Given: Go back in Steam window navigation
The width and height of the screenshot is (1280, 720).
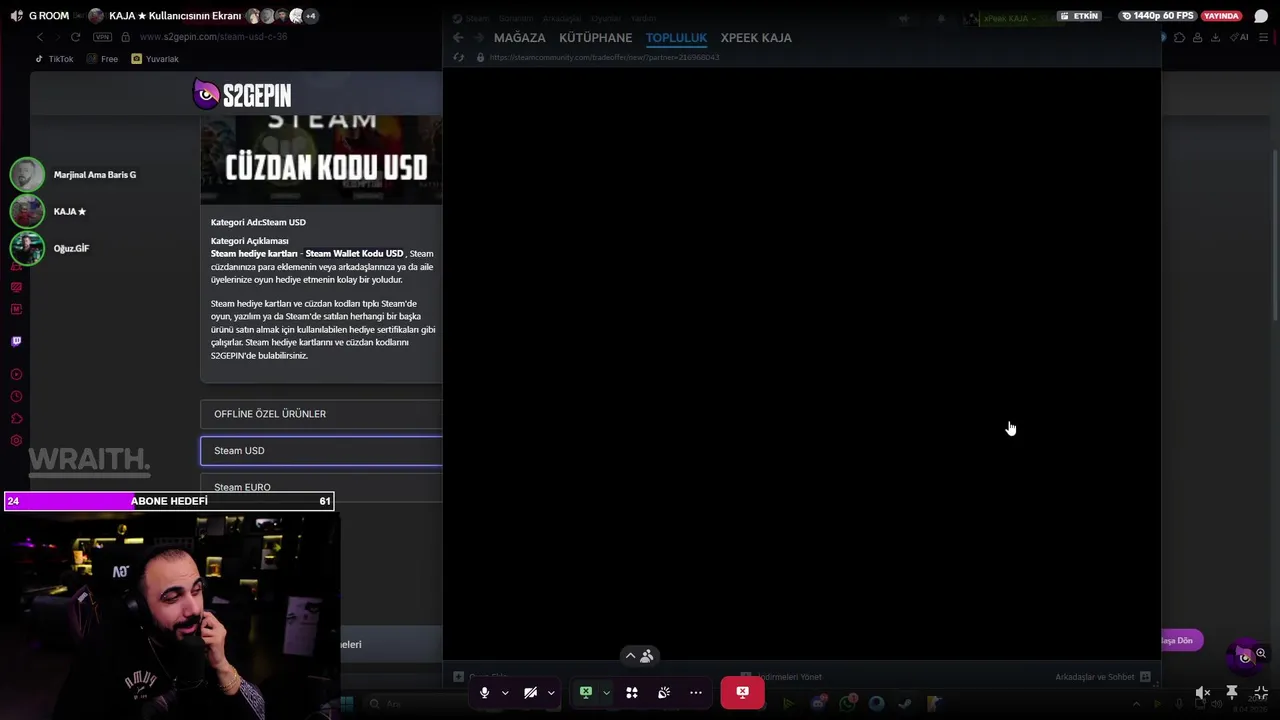Looking at the screenshot, I should pos(458,38).
